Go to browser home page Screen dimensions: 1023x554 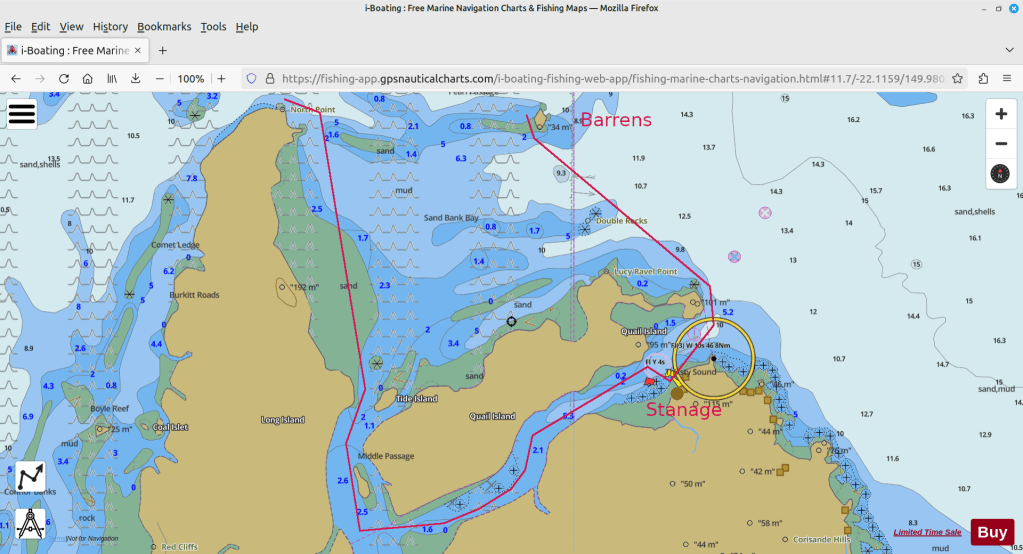88,78
